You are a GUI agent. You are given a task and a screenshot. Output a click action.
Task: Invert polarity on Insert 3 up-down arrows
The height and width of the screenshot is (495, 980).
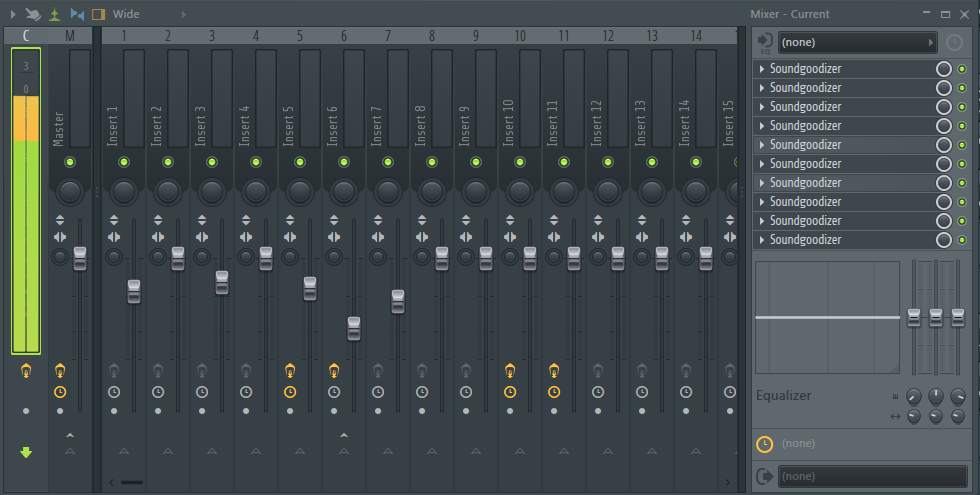pyautogui.click(x=202, y=220)
